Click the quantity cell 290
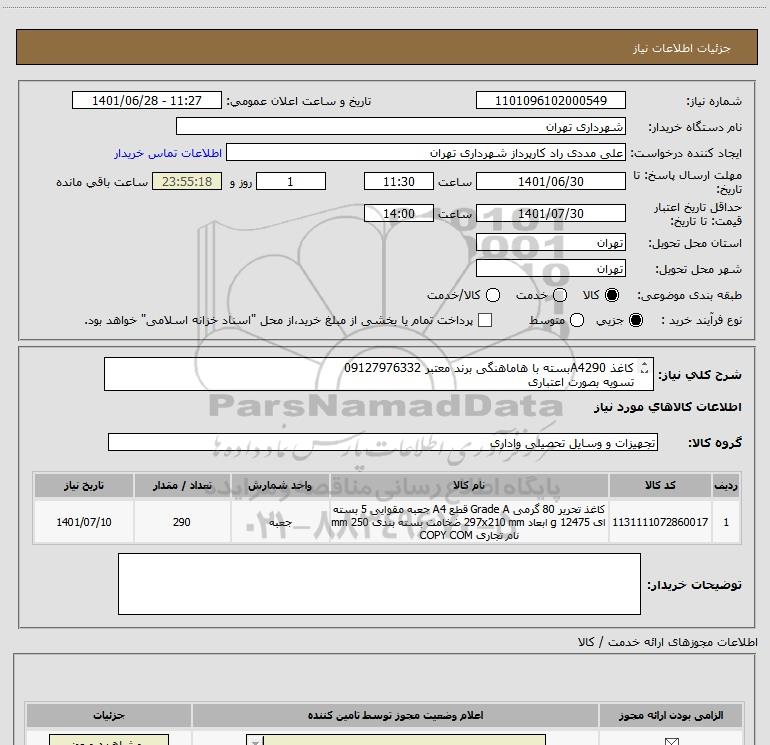Screen dimensions: 770x745 182,522
